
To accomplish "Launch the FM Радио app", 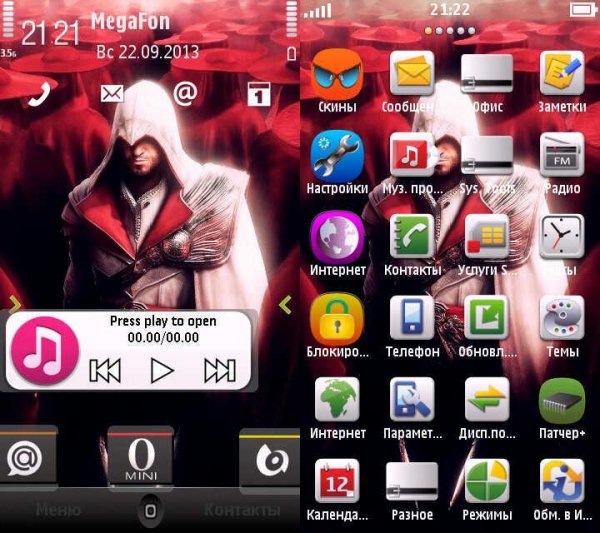I will coord(562,155).
